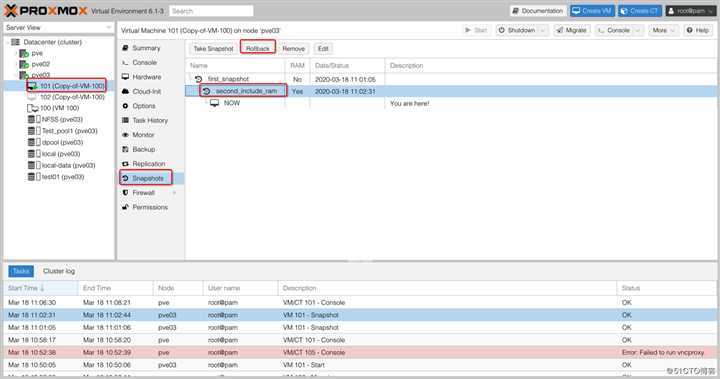Click the VM 102 monitor icon

[32, 97]
